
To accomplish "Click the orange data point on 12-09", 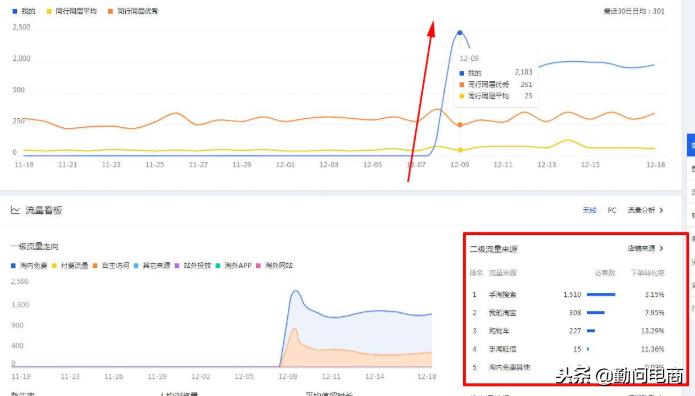I will [x=460, y=125].
